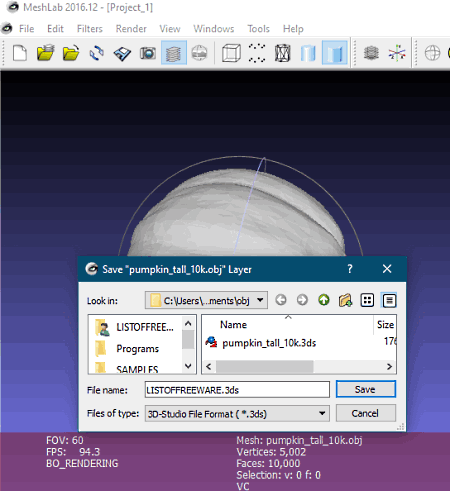Image resolution: width=450 pixels, height=491 pixels.
Task: Open the Windows menu
Action: (x=214, y=29)
